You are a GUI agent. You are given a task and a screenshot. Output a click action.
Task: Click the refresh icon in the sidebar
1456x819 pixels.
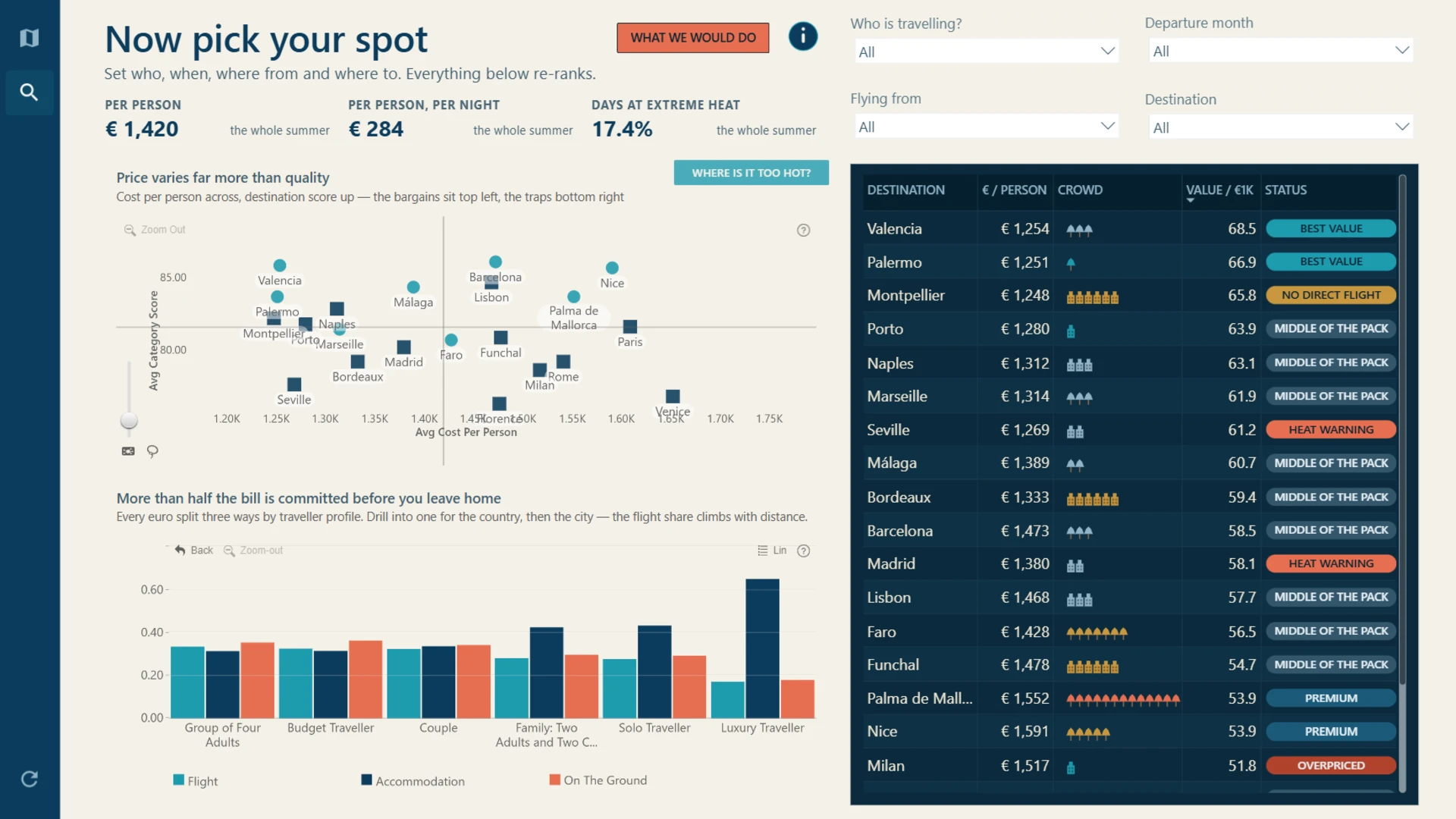pyautogui.click(x=29, y=779)
